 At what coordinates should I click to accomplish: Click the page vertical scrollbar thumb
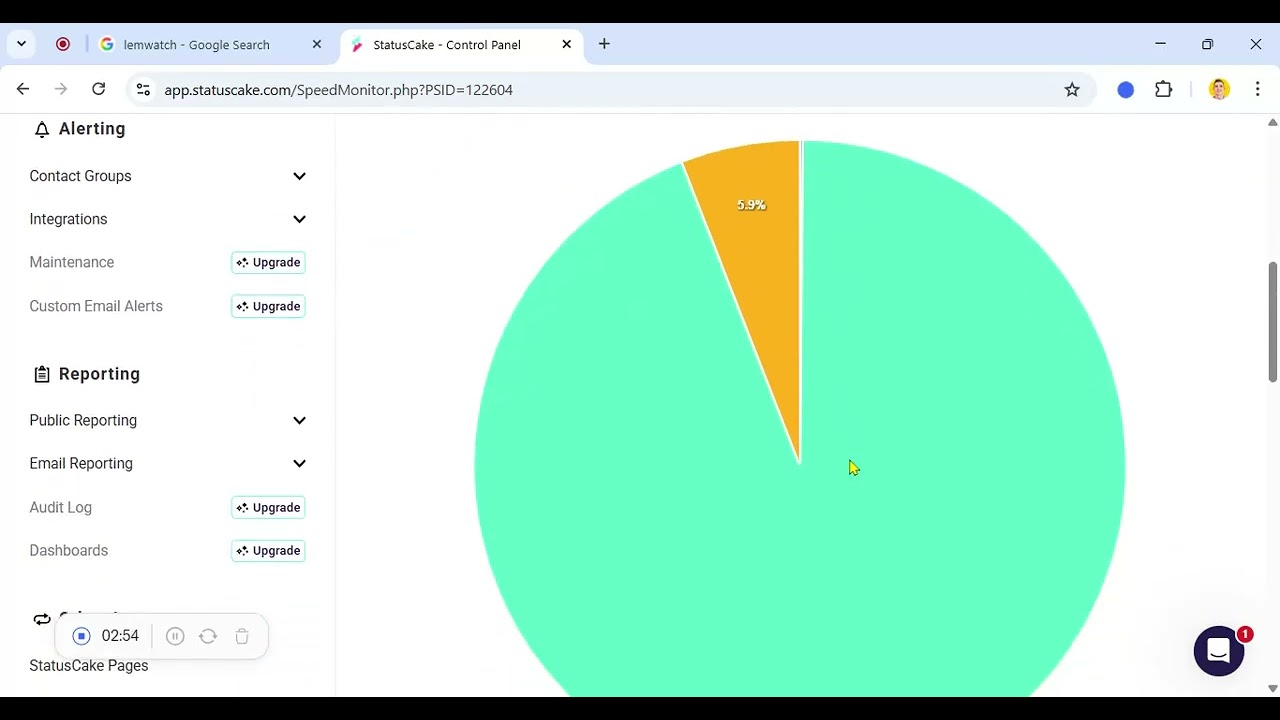[x=1272, y=322]
